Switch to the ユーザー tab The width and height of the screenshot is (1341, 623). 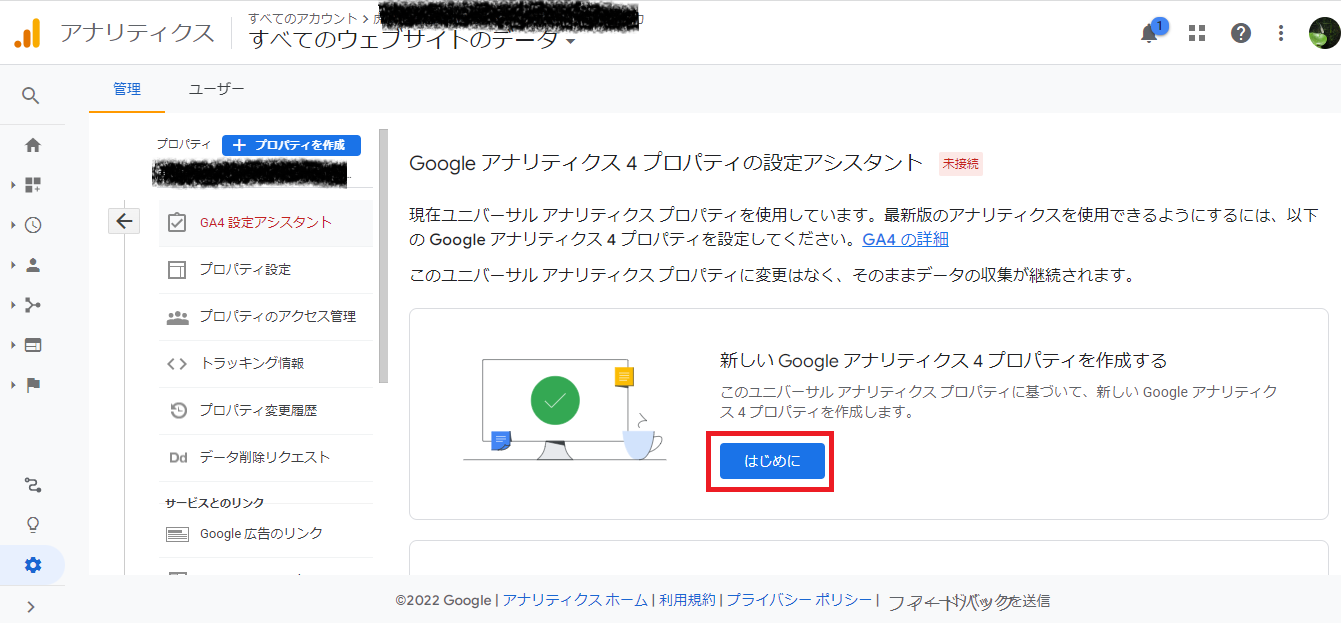(217, 89)
